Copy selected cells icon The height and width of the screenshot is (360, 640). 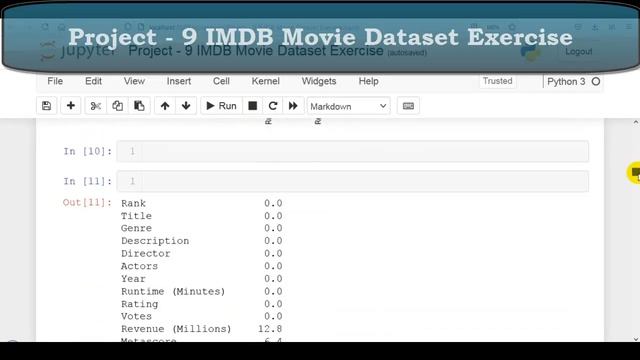tap(118, 106)
